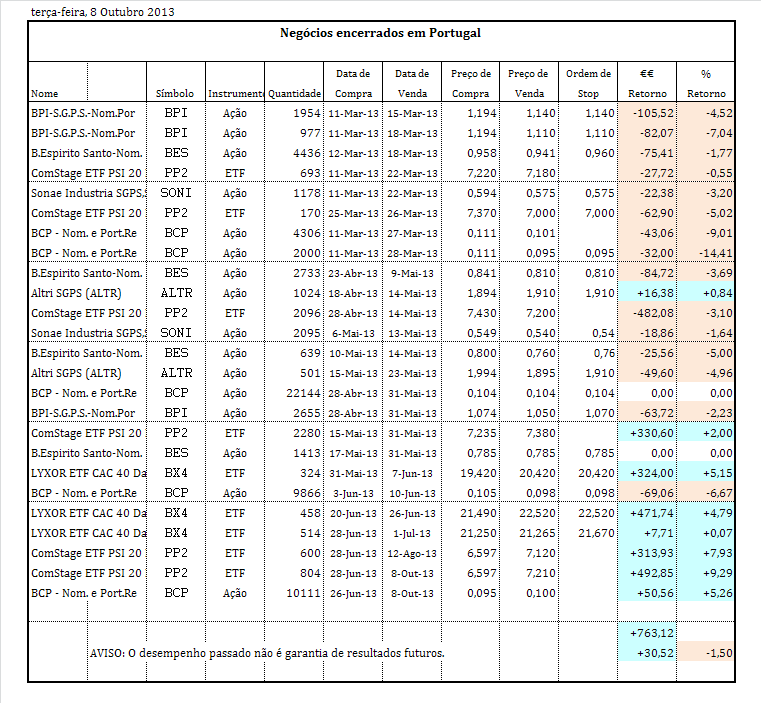Click the return cell '-482,08'
The height and width of the screenshot is (708, 761).
pos(653,313)
